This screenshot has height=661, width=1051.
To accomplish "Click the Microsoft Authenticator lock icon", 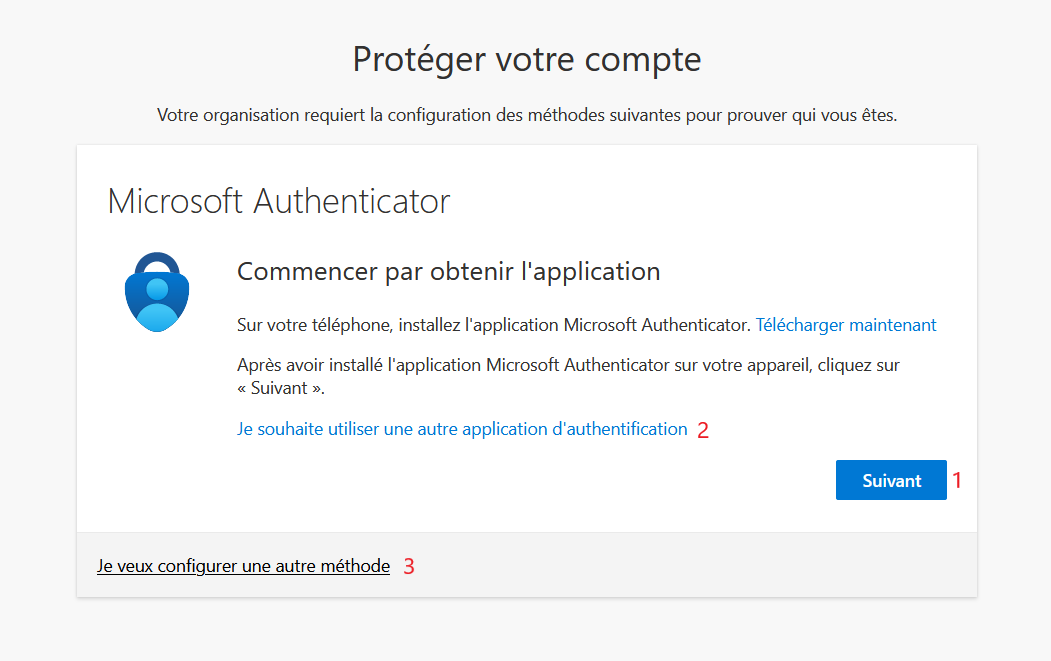I will [x=157, y=292].
